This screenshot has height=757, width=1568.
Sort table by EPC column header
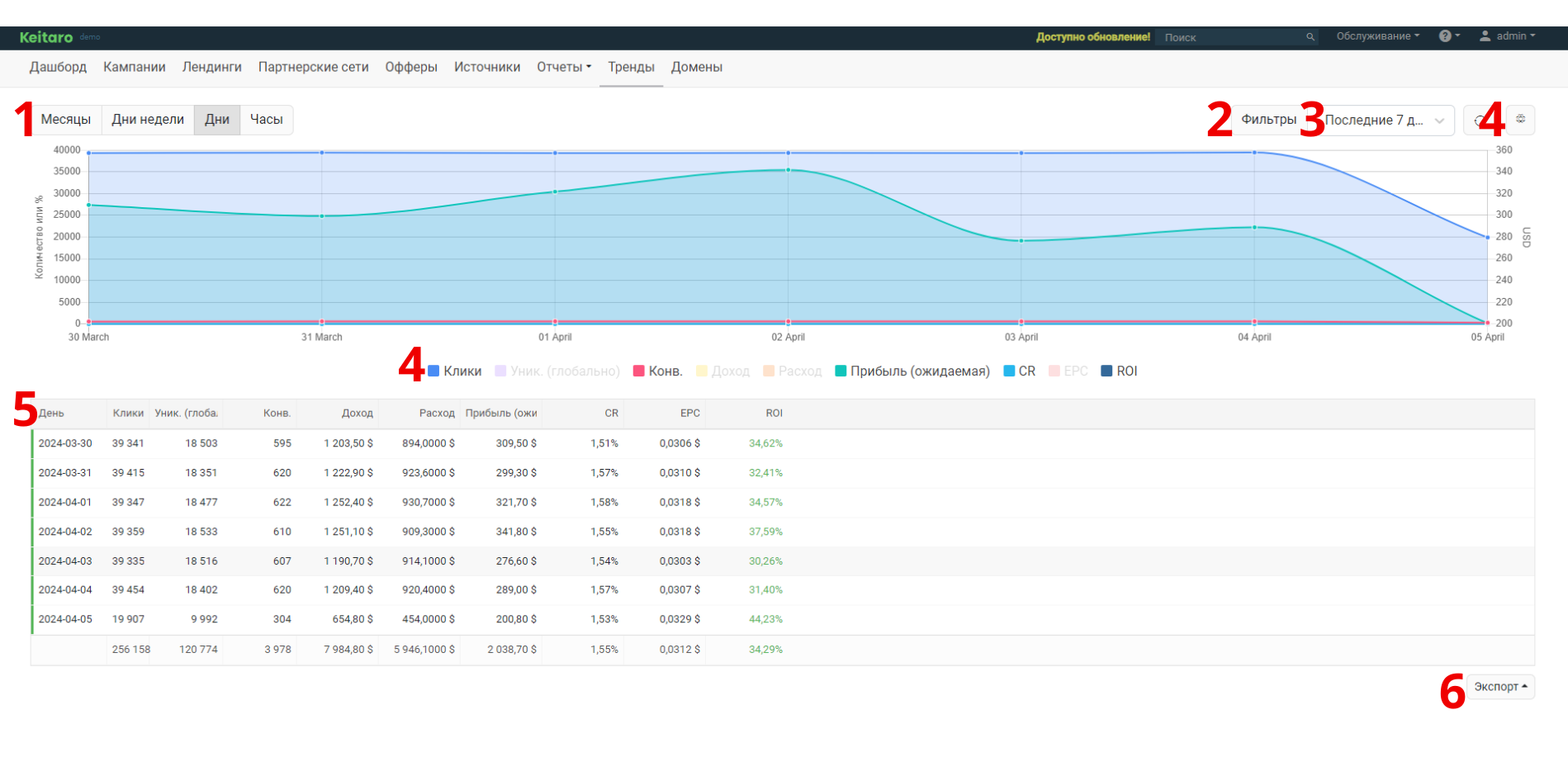(x=690, y=414)
